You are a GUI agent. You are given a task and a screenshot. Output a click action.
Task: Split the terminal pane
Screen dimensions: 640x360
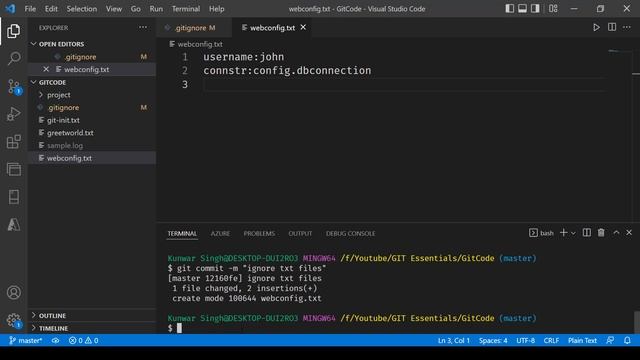[x=587, y=233]
